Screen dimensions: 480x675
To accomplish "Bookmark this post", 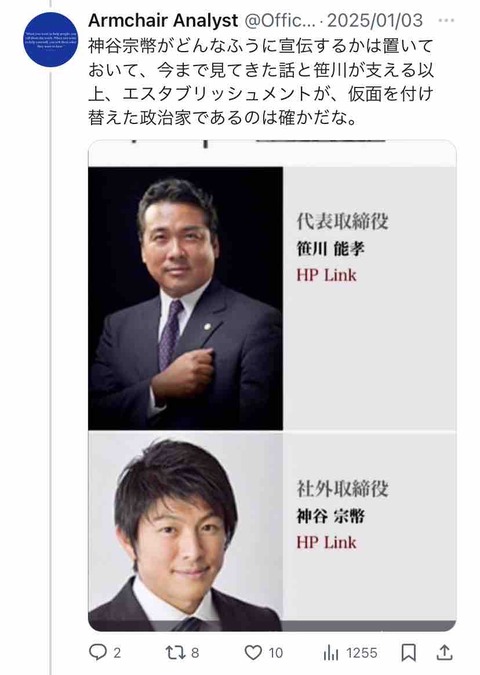I will [x=408, y=653].
